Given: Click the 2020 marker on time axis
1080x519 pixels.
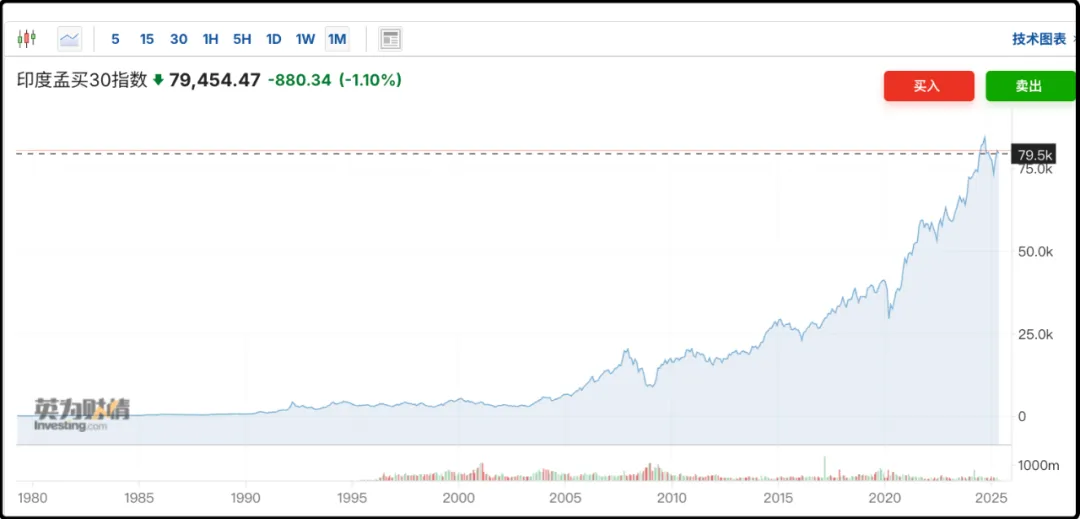Looking at the screenshot, I should pyautogui.click(x=884, y=497).
